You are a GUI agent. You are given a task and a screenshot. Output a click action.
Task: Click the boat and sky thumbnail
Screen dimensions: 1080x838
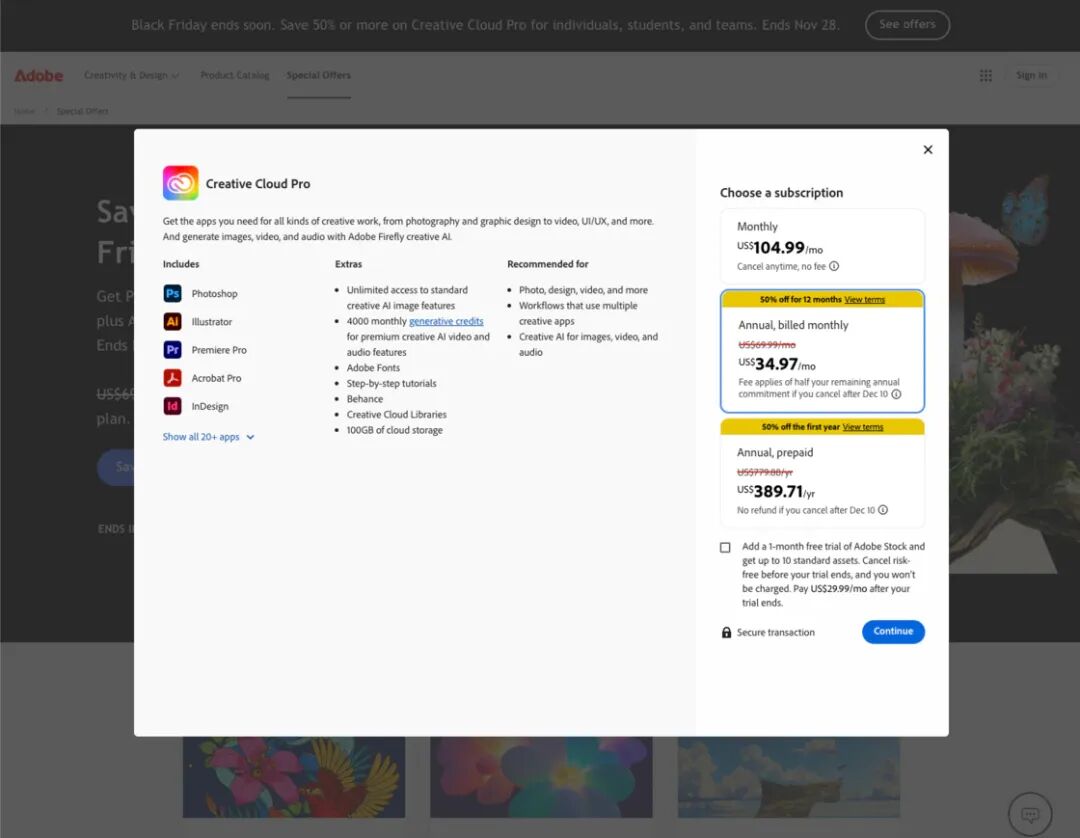coord(789,777)
